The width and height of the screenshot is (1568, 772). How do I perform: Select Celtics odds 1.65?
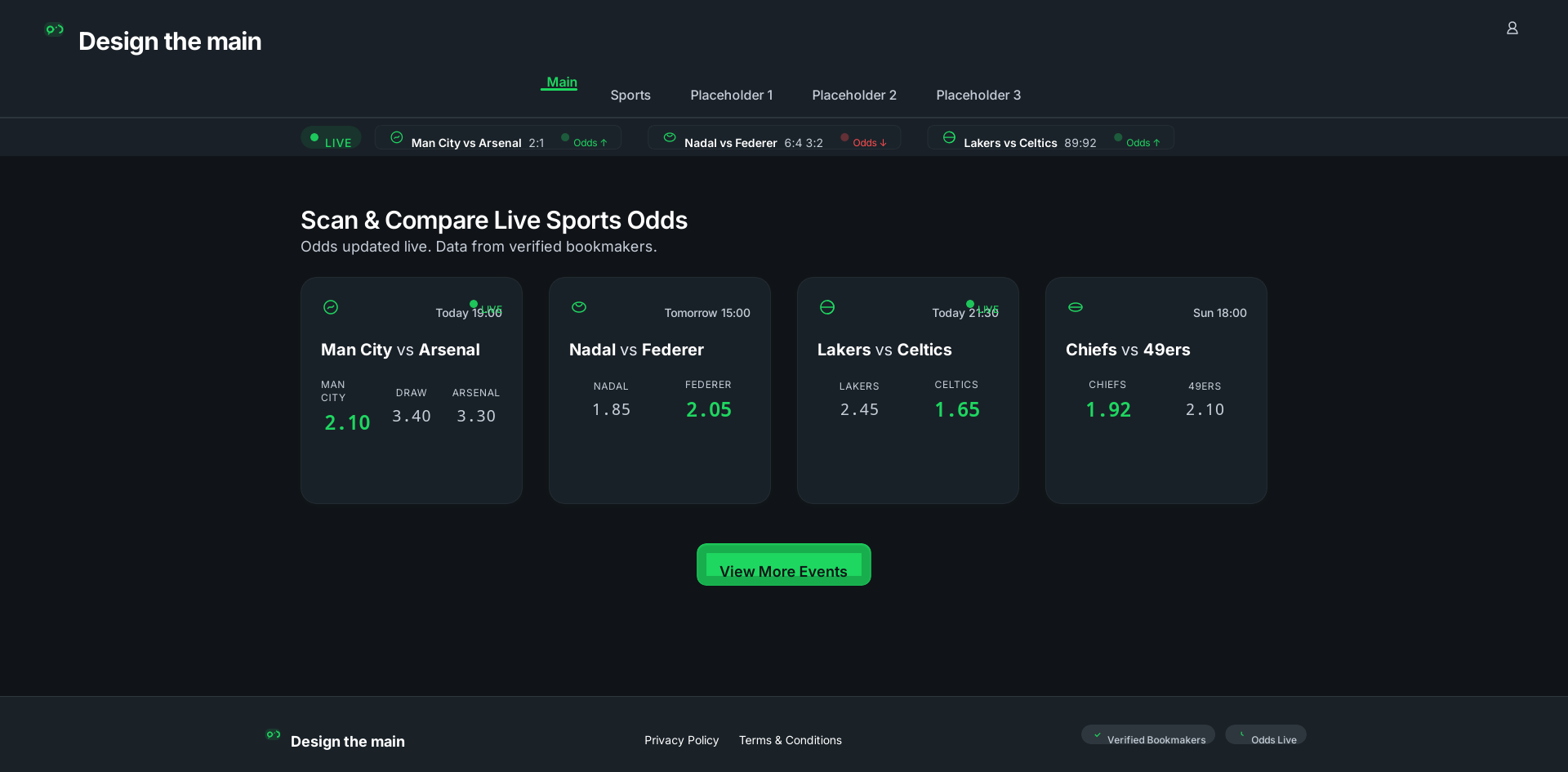pyautogui.click(x=956, y=409)
